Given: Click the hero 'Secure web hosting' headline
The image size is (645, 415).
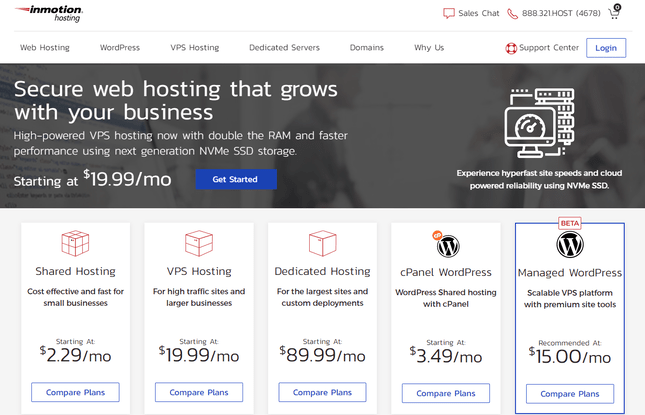Looking at the screenshot, I should point(176,101).
